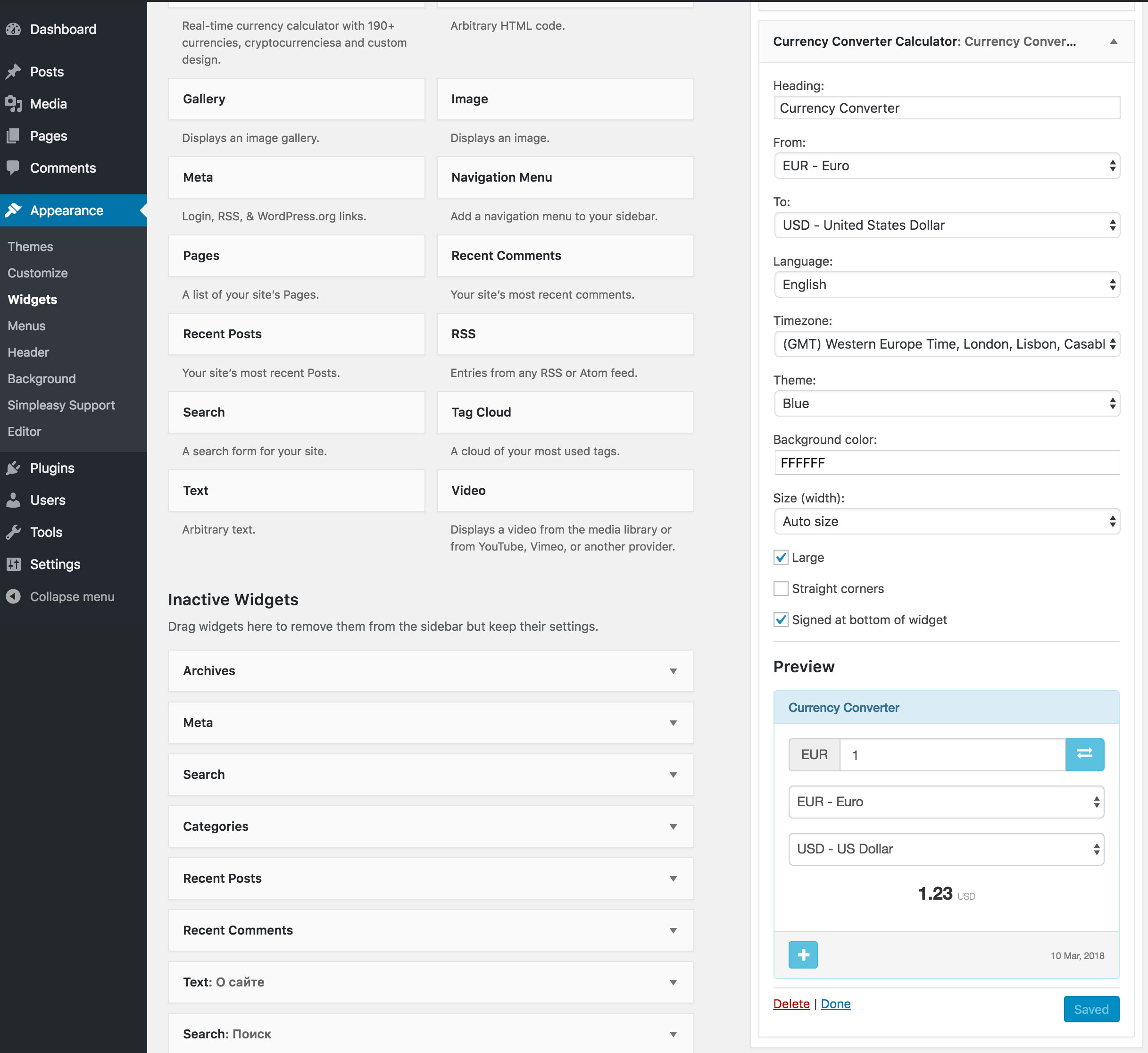Click the blue plus button in preview
This screenshot has width=1148, height=1053.
(x=803, y=954)
